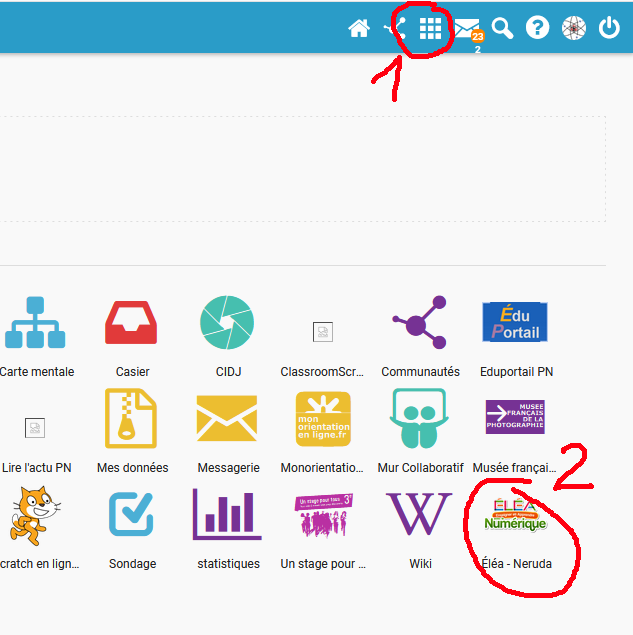Launch the Carte mentale app
This screenshot has height=635, width=633.
(x=36, y=322)
